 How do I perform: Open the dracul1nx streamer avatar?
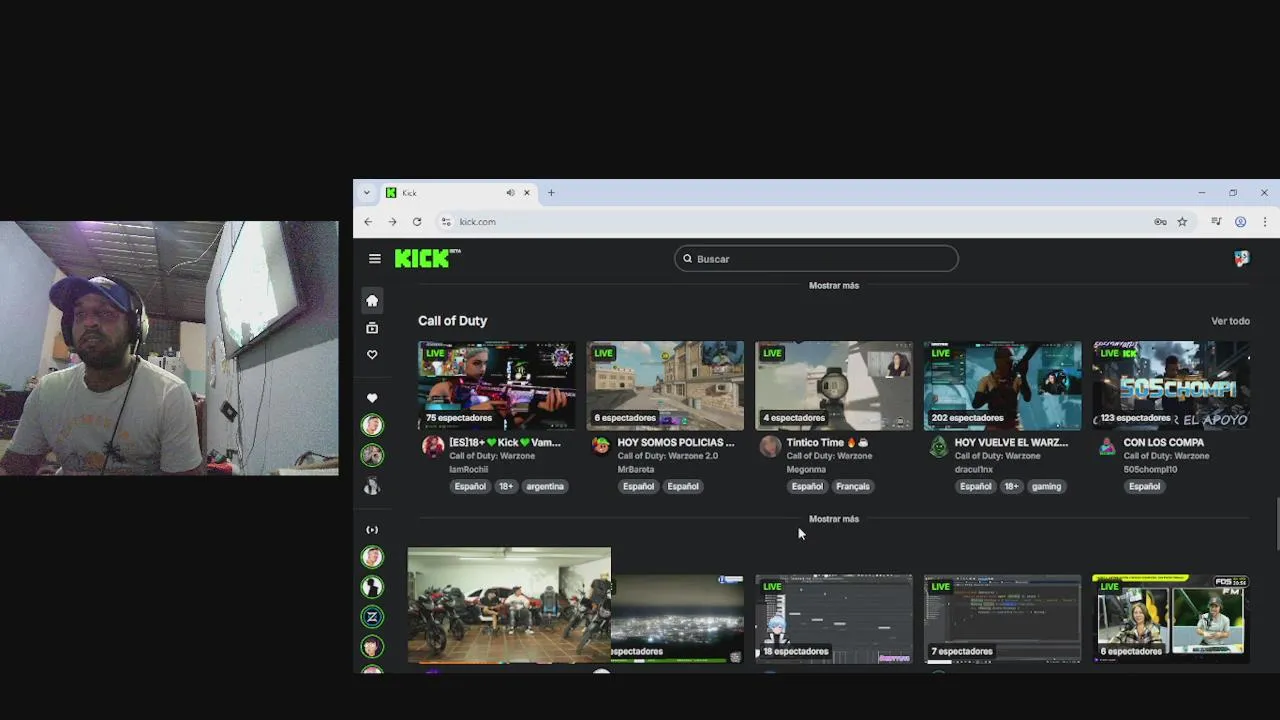click(x=938, y=446)
